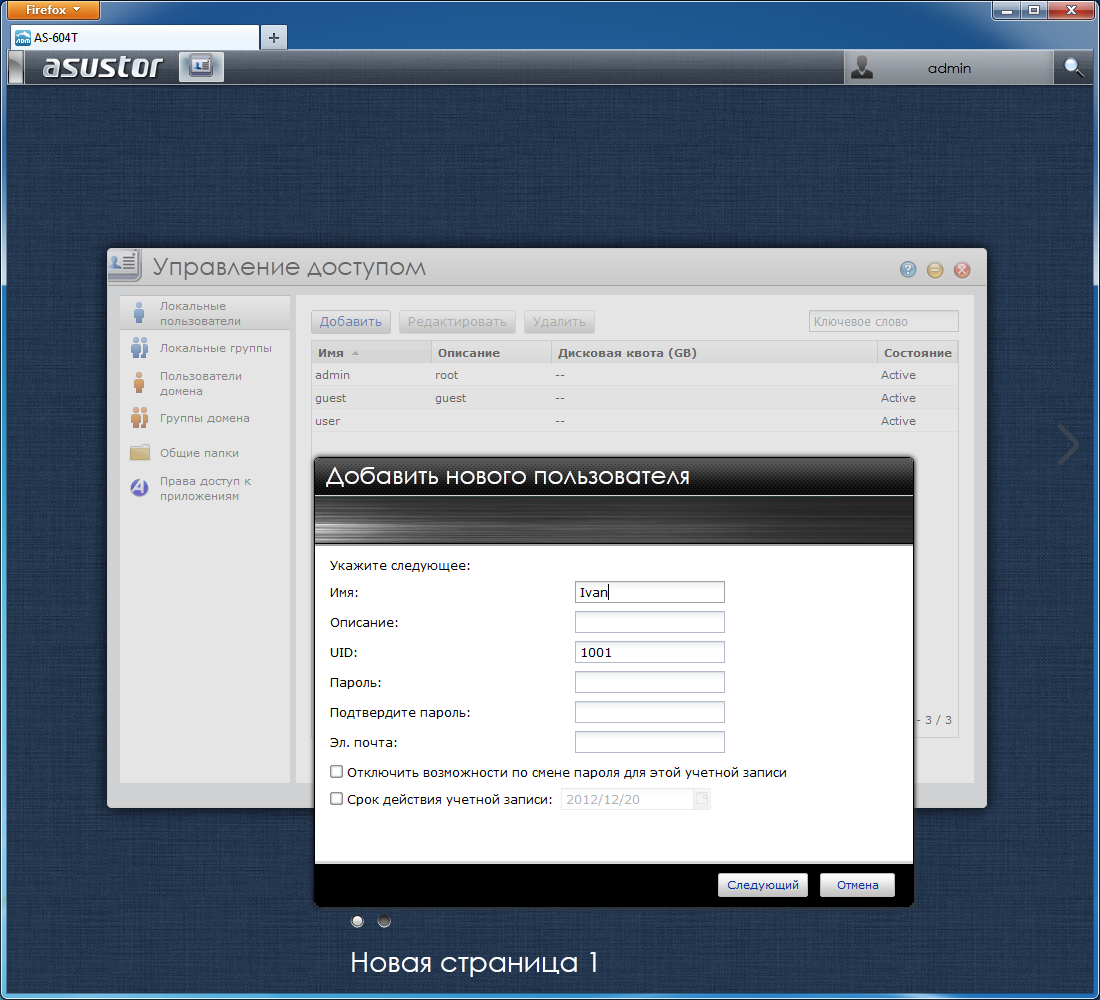Screen dimensions: 1100x1000
Task: Select Локальные пользователи in sidebar
Action: [205, 313]
